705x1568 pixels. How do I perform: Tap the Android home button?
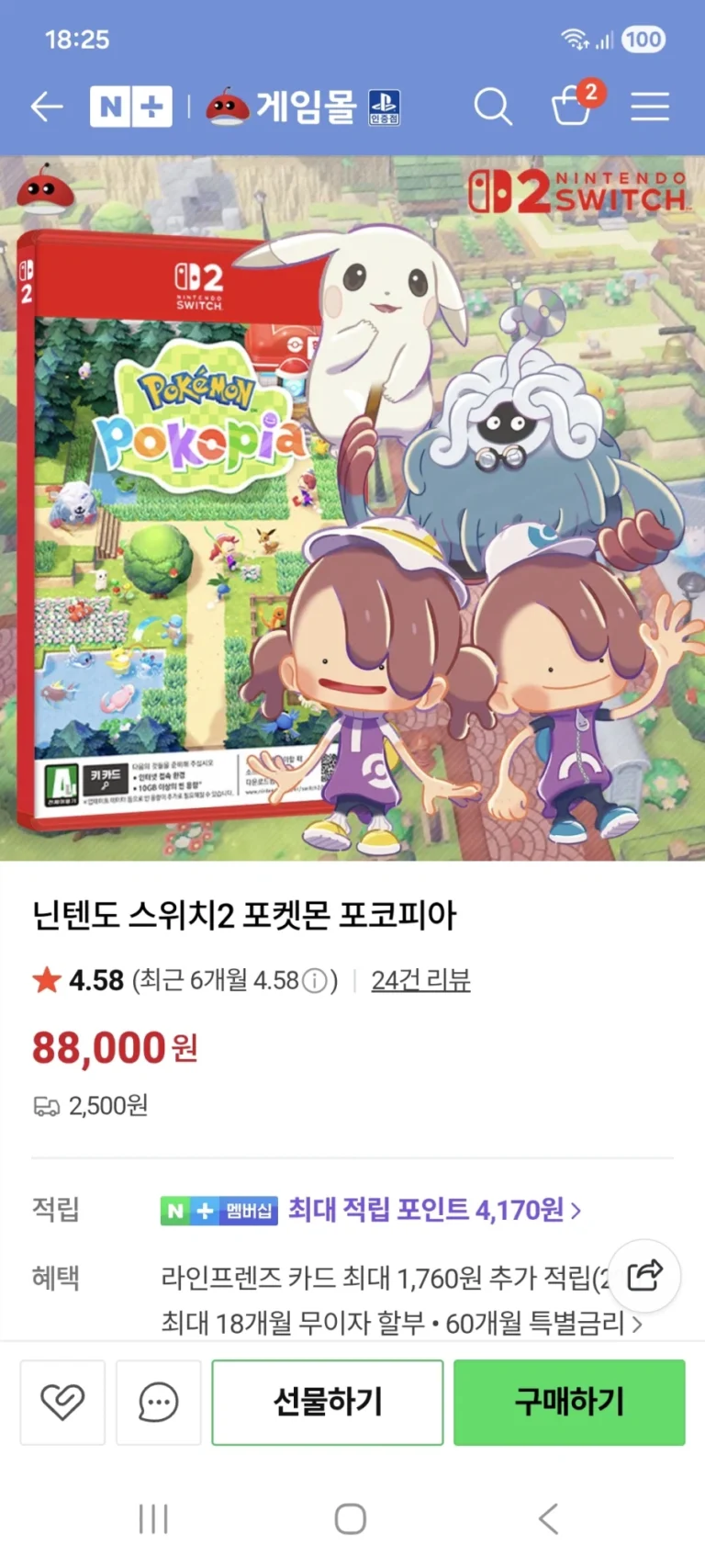351,1518
